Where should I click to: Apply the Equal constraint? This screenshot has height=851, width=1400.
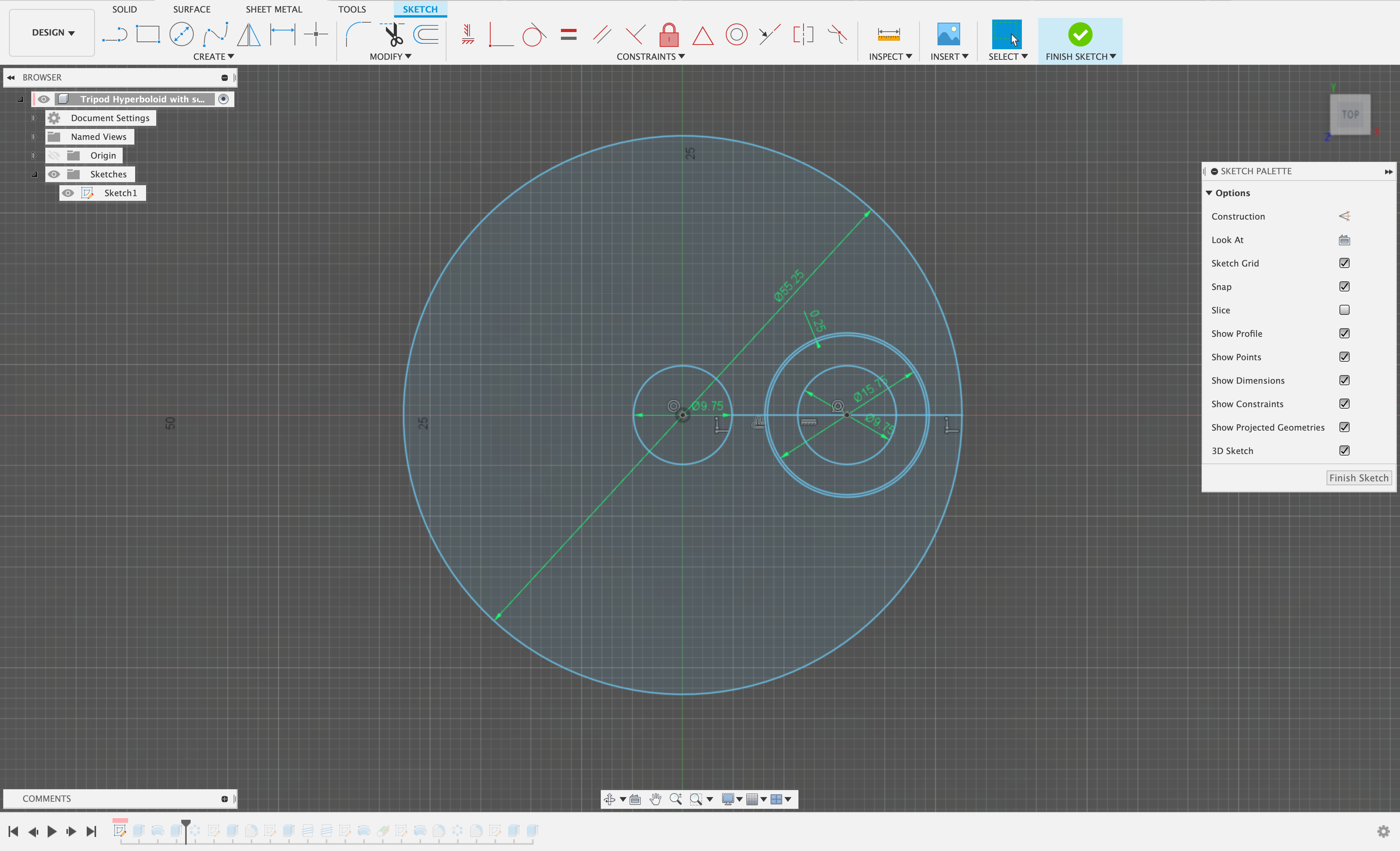click(569, 34)
